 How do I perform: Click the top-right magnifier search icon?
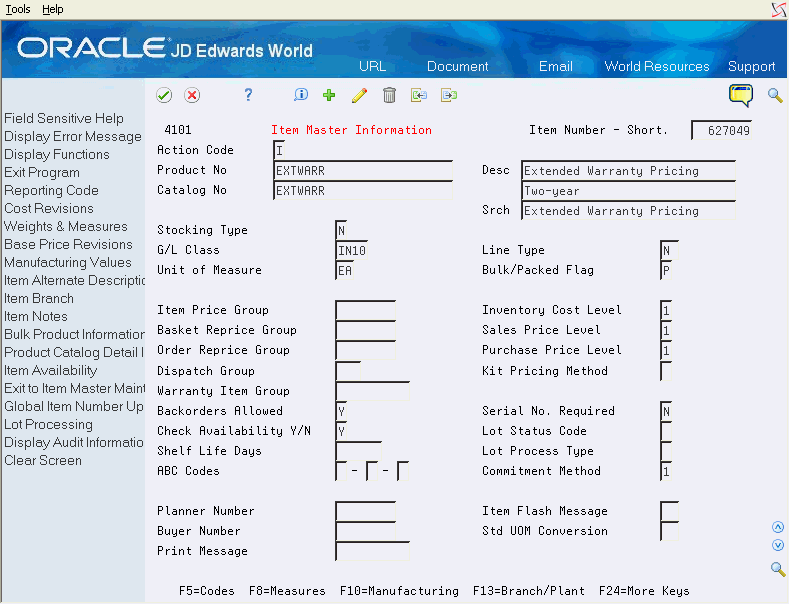(x=775, y=95)
